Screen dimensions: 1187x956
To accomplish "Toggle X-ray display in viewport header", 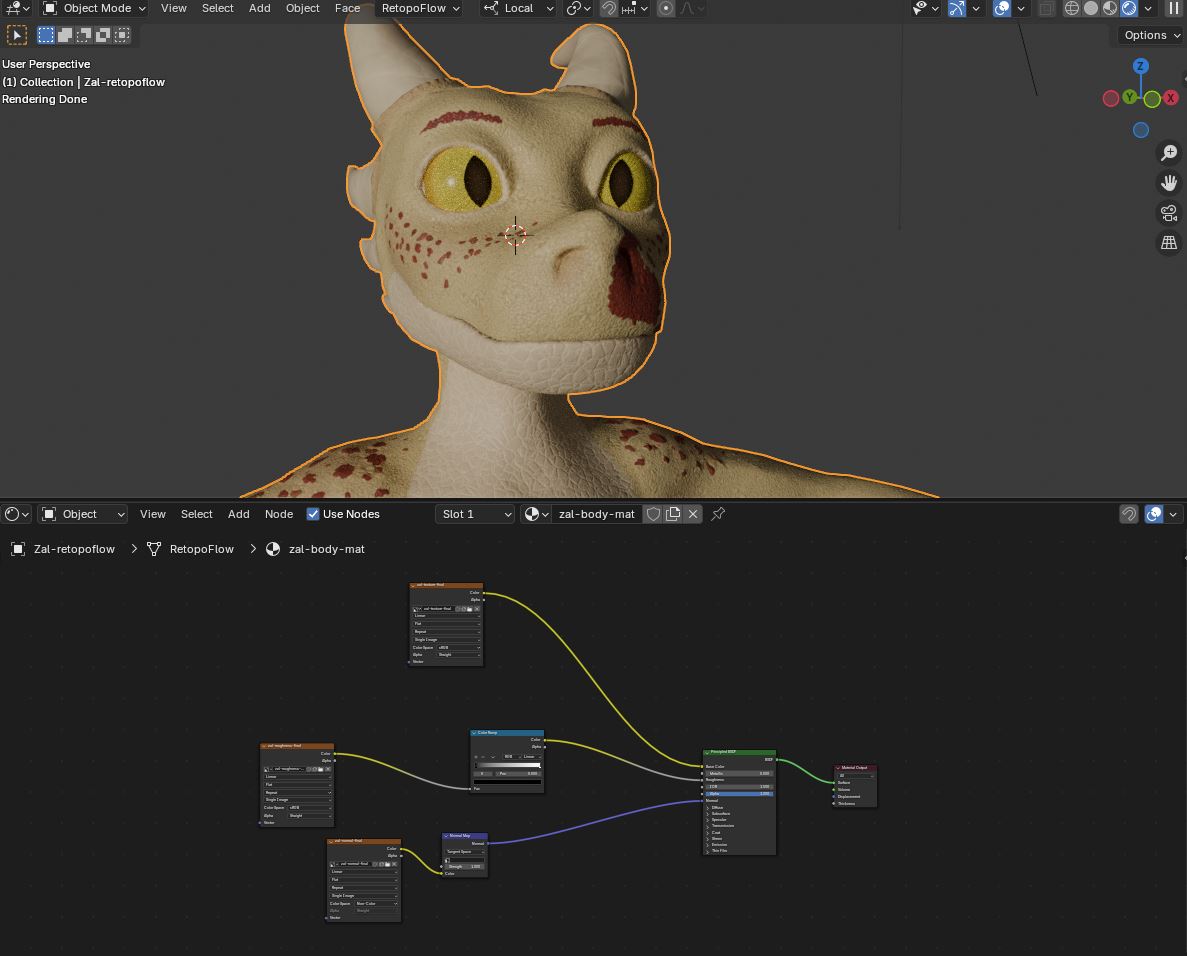I will click(x=1046, y=8).
